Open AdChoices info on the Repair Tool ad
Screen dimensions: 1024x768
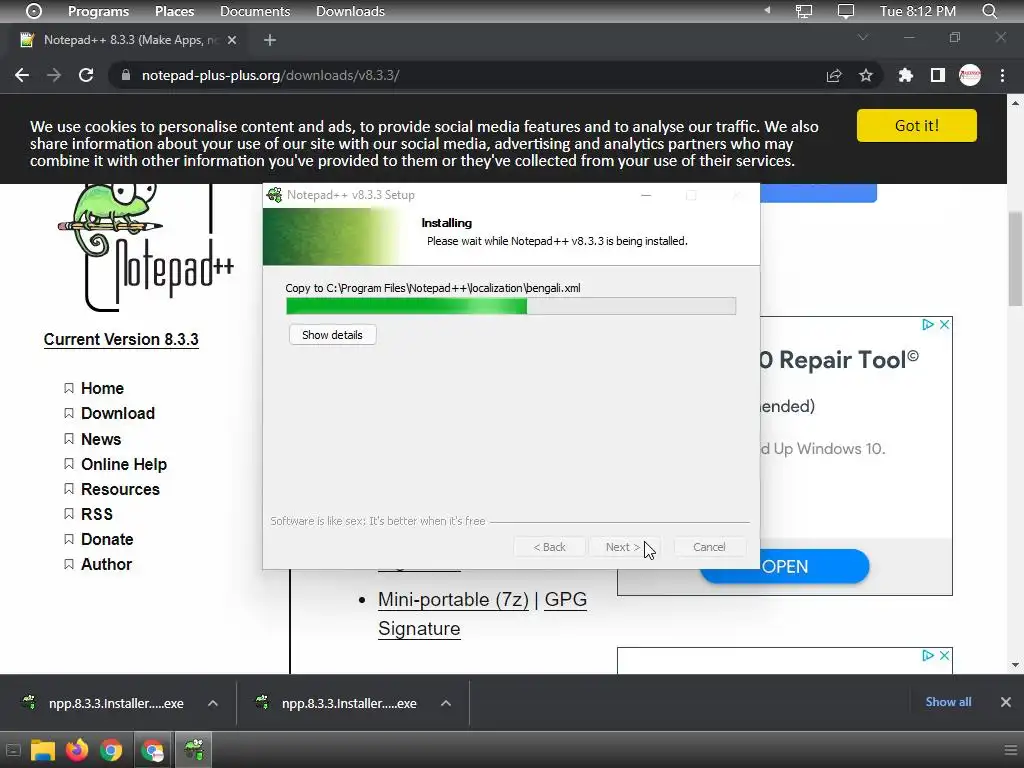tap(927, 325)
